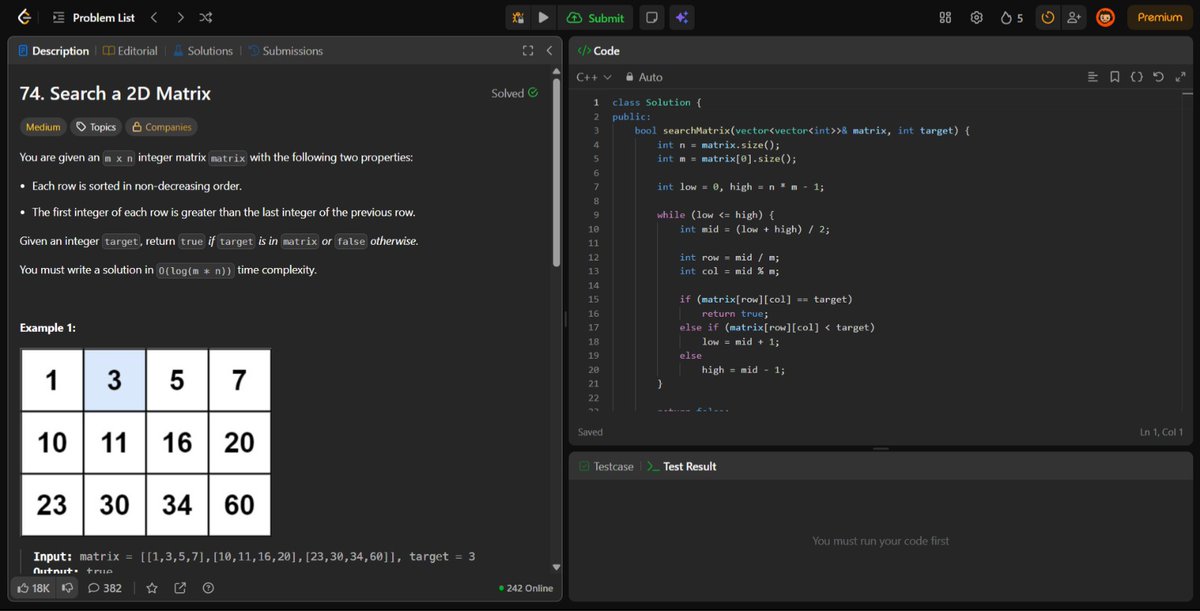Switch to the Editorial tab
1200x611 pixels.
coord(130,51)
